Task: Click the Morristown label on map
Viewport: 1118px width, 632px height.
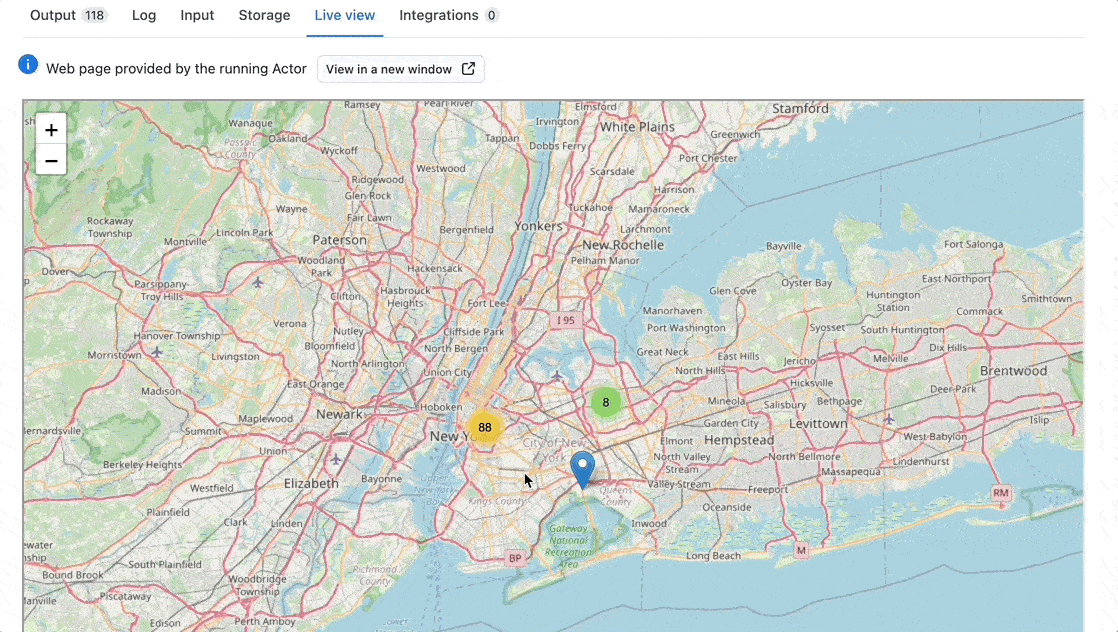Action: pos(115,355)
